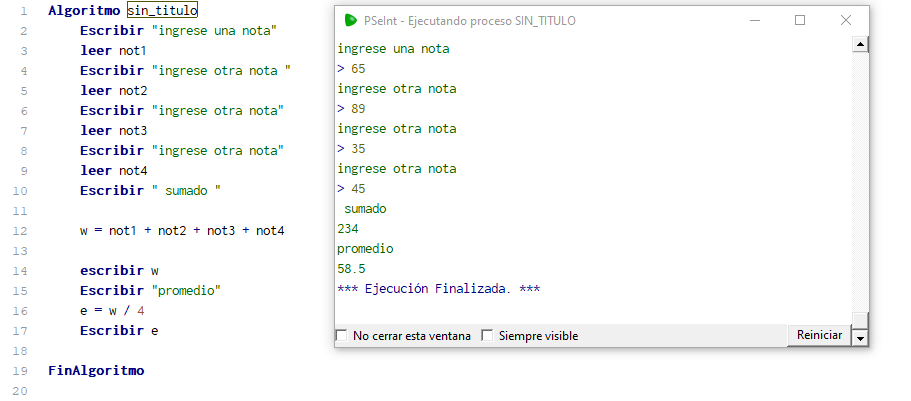Click line number 12 in the editor gutter

click(20, 231)
